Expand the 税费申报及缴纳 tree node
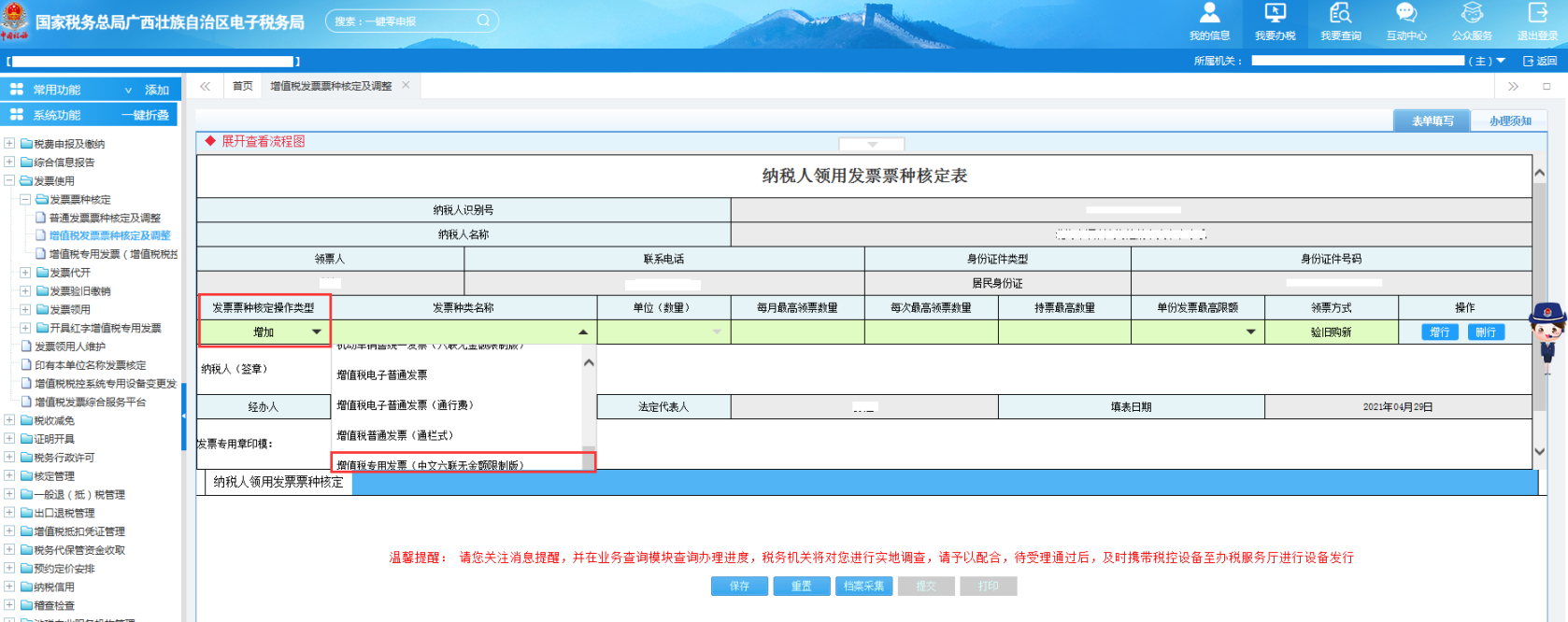 [9, 144]
